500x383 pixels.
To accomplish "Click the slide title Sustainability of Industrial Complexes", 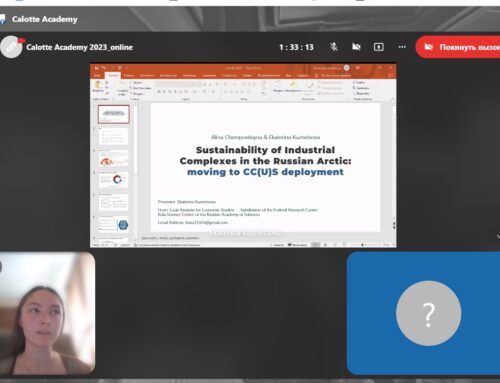I will (265, 155).
